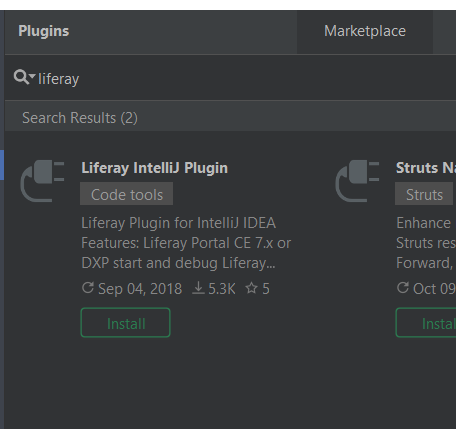Click the Plugins heading
This screenshot has width=456, height=429.
point(44,31)
